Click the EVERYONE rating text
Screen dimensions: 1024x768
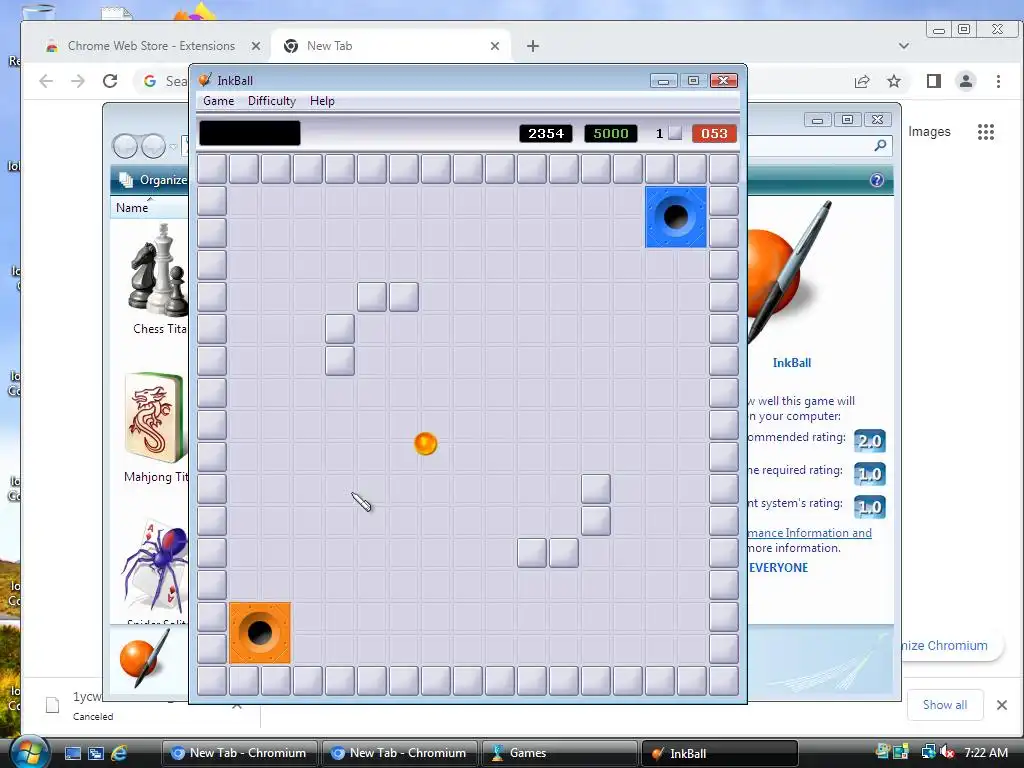pyautogui.click(x=778, y=568)
